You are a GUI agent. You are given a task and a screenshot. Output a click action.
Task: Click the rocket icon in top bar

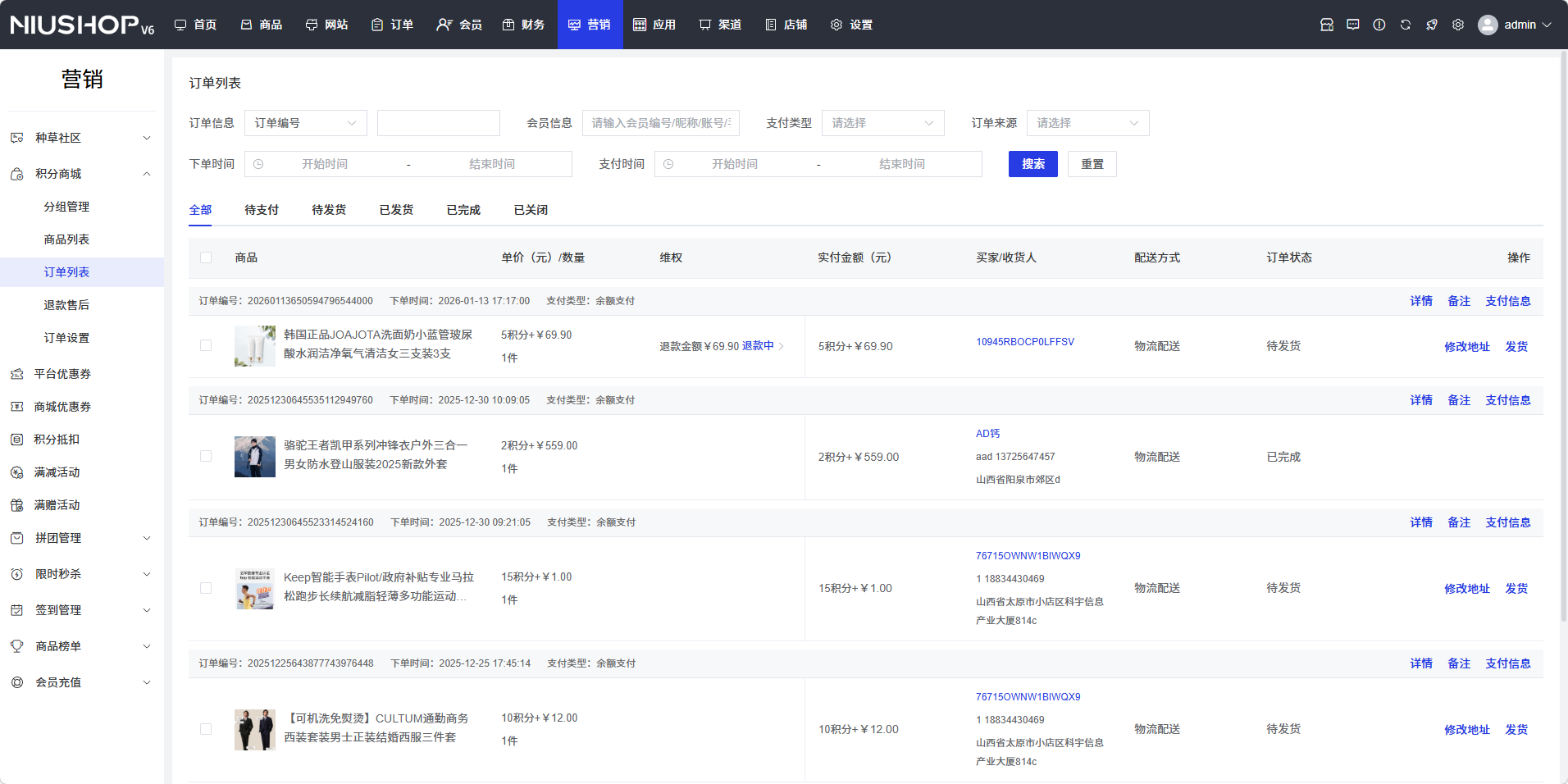[1431, 25]
